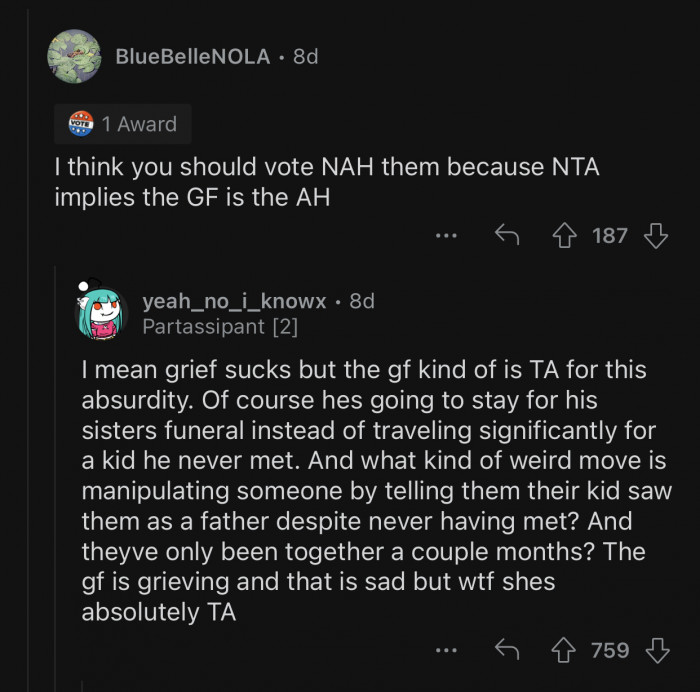Click the 8d timestamp beside BlueBelleNOLA
This screenshot has height=692, width=700.
point(305,57)
